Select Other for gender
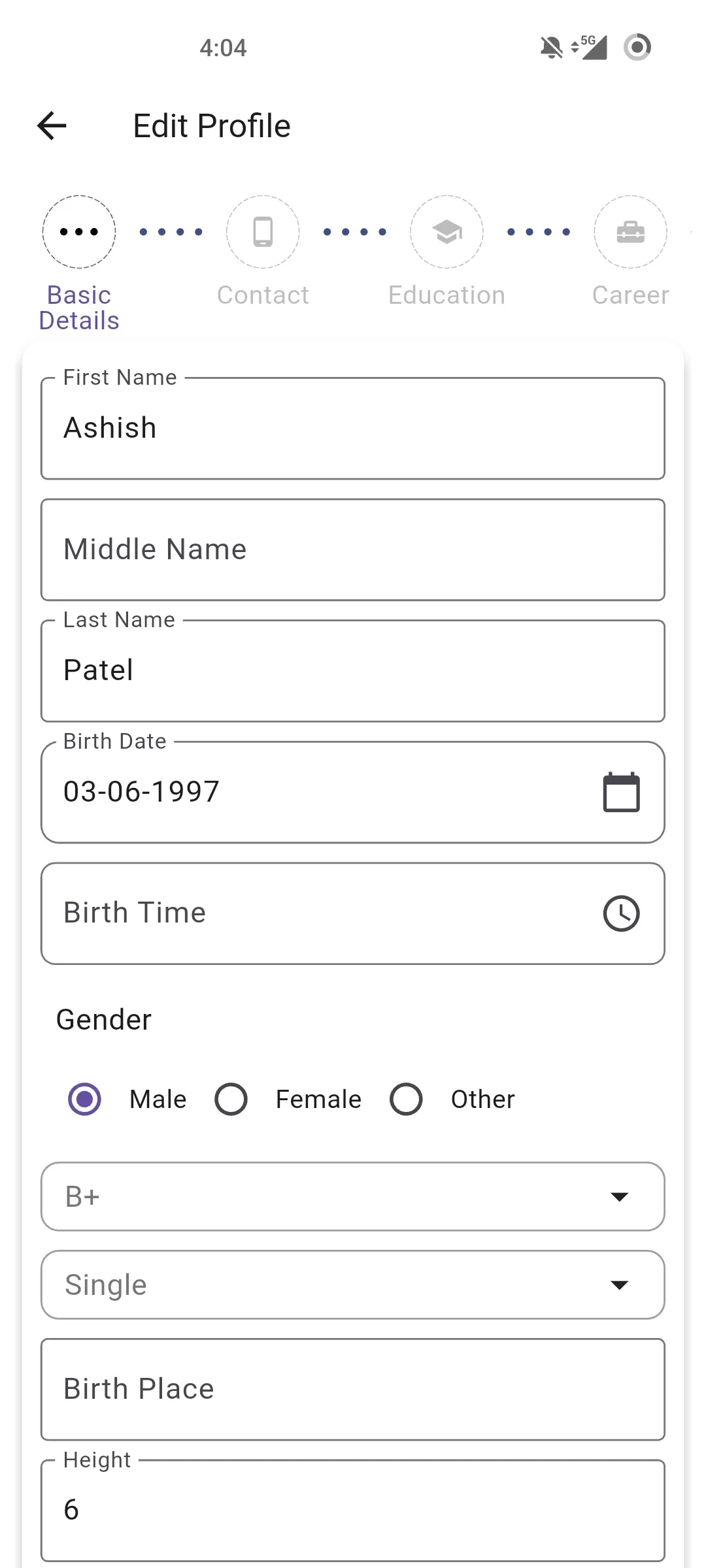 [x=405, y=1099]
